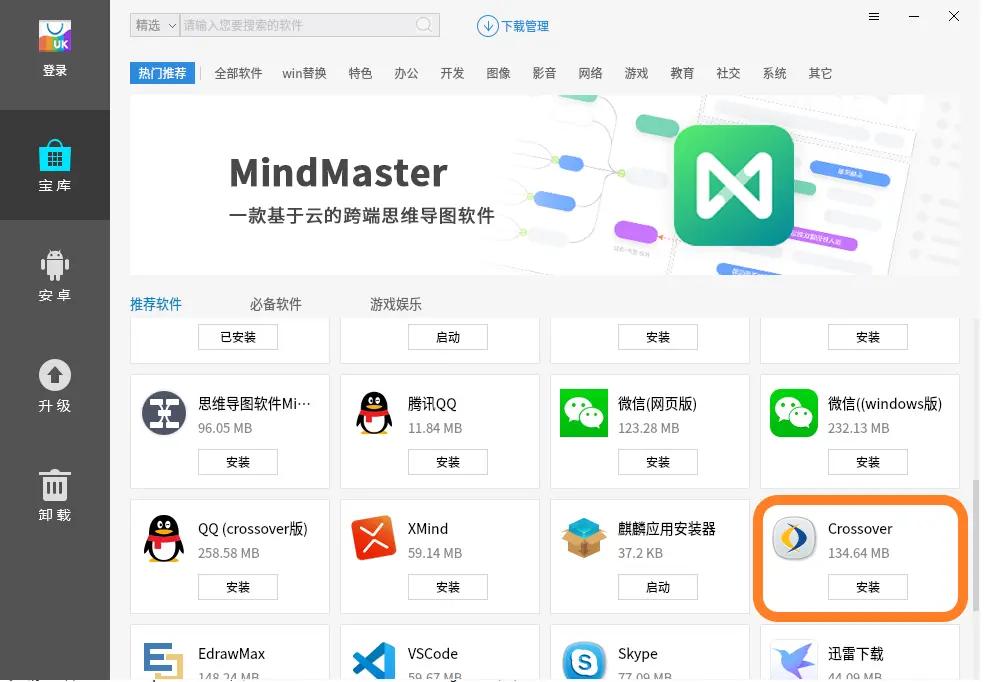This screenshot has width=984, height=682.
Task: Switch to the 办公 category tab
Action: [x=406, y=72]
